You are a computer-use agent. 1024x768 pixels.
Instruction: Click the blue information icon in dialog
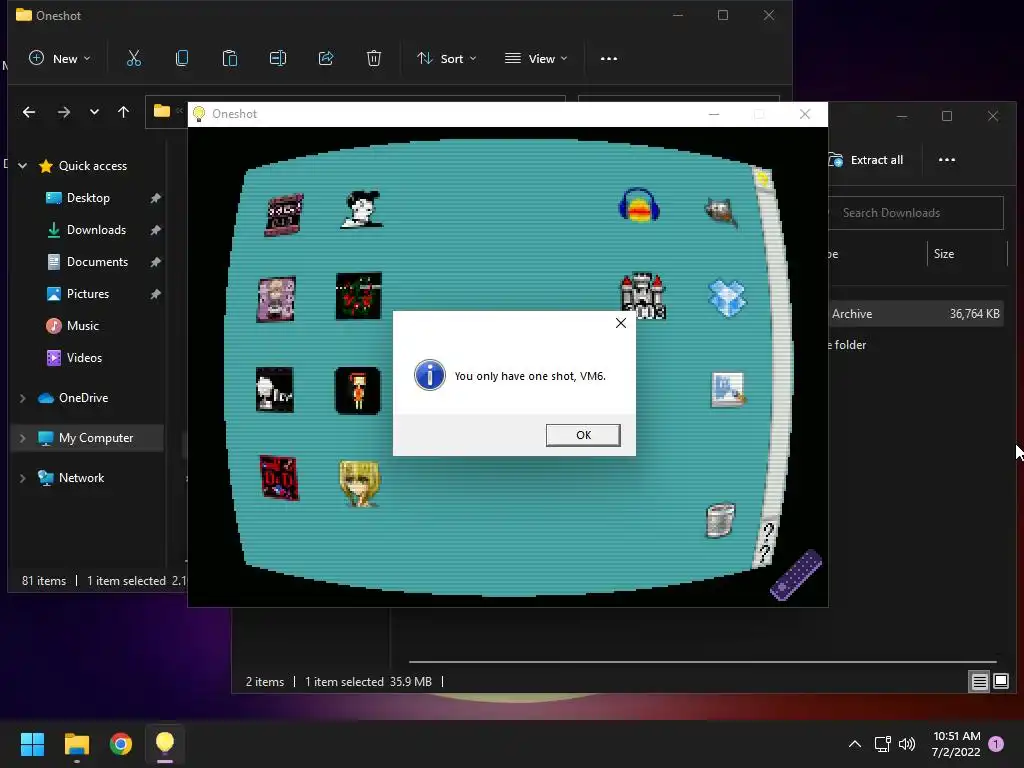(430, 376)
